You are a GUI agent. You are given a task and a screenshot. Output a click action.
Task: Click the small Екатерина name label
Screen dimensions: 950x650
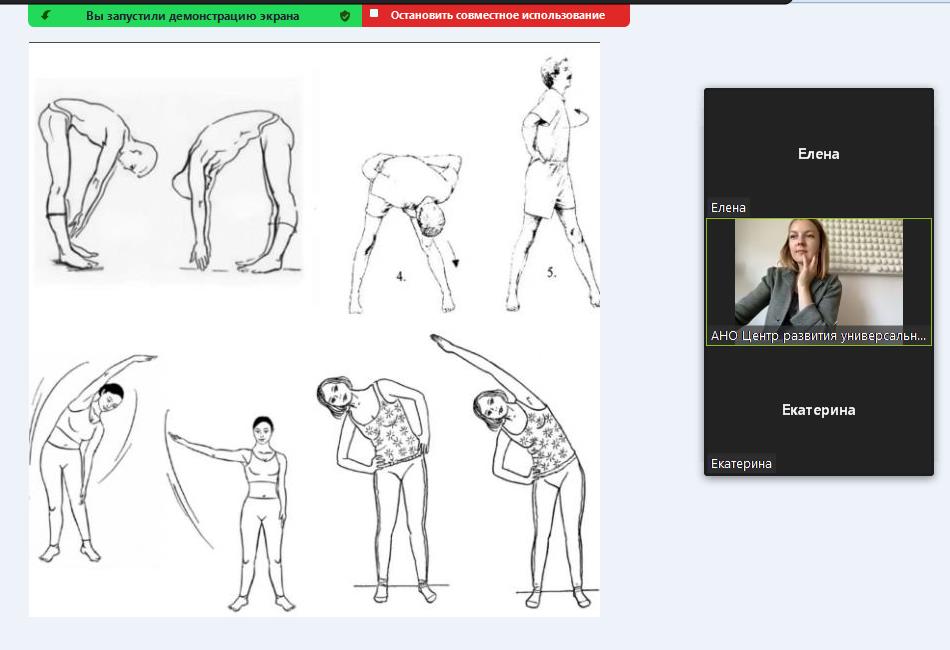[x=741, y=463]
